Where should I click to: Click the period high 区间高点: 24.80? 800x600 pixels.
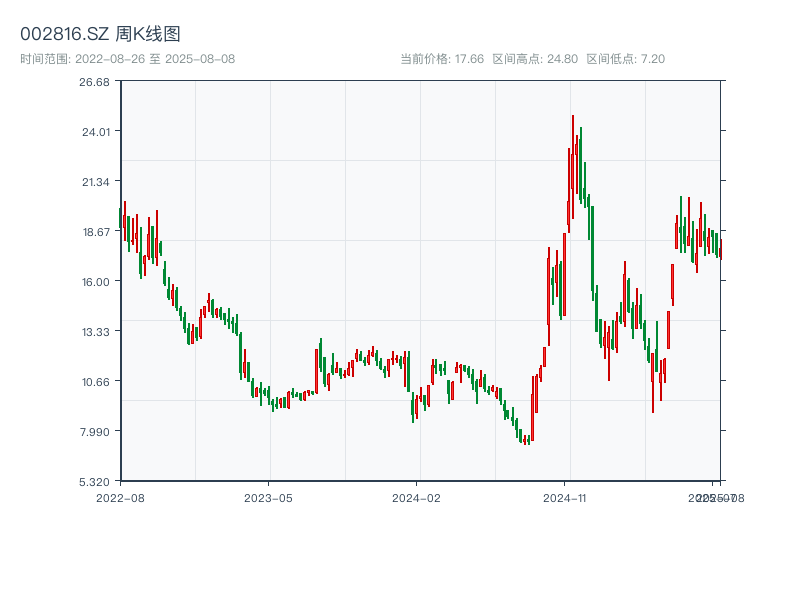point(535,59)
